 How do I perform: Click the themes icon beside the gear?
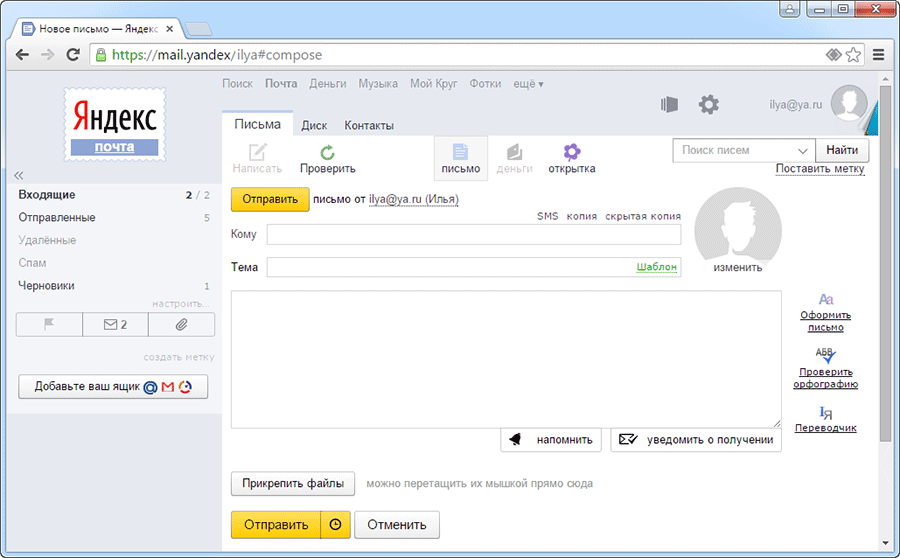[x=669, y=104]
